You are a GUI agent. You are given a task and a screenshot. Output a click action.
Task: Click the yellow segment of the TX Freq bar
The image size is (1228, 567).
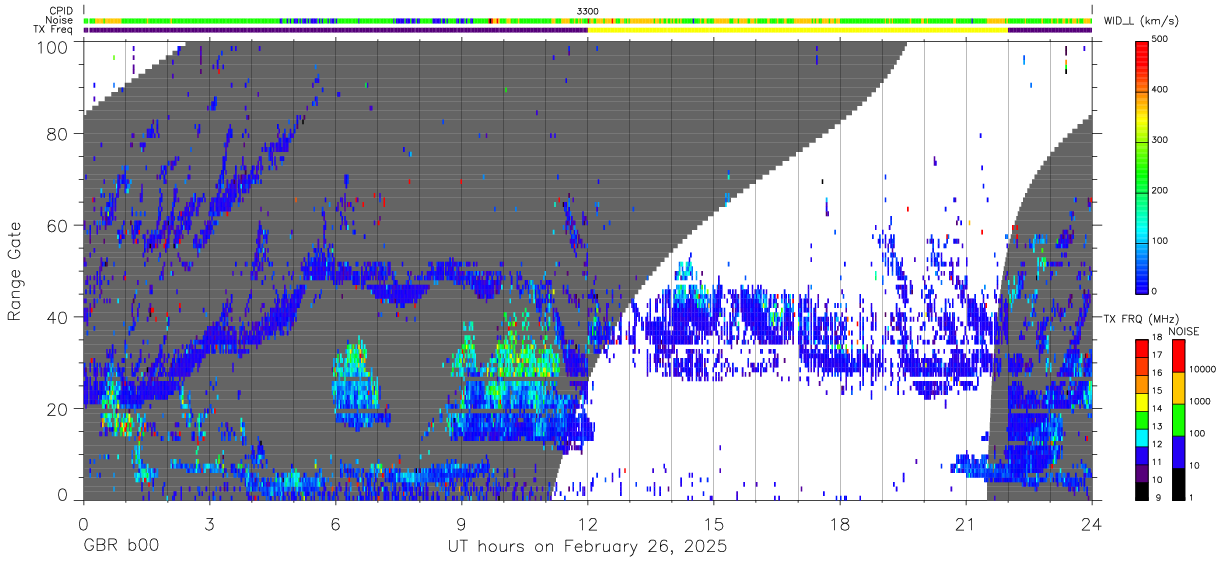pyautogui.click(x=797, y=30)
